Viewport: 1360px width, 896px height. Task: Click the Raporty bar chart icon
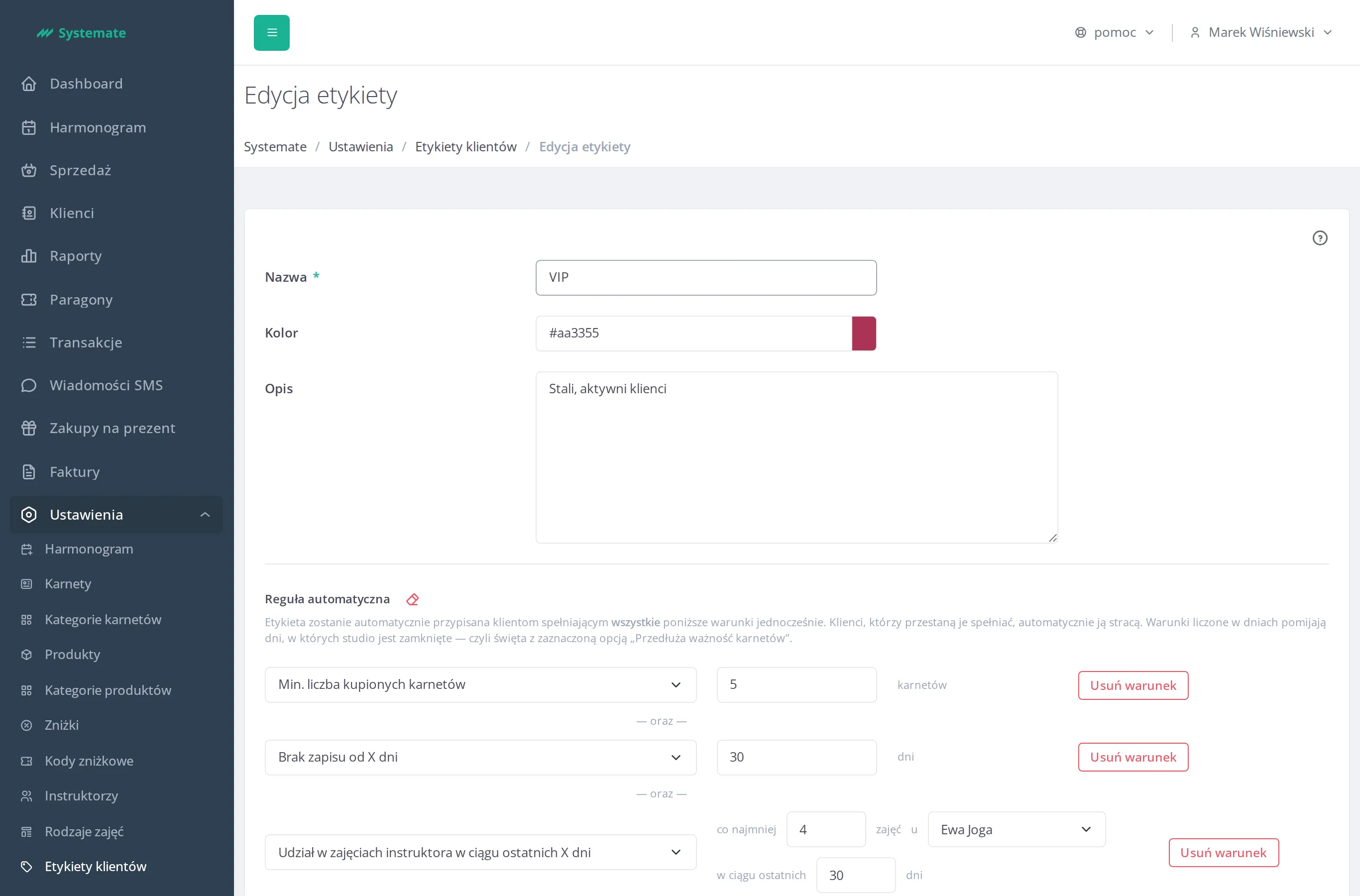[x=28, y=256]
